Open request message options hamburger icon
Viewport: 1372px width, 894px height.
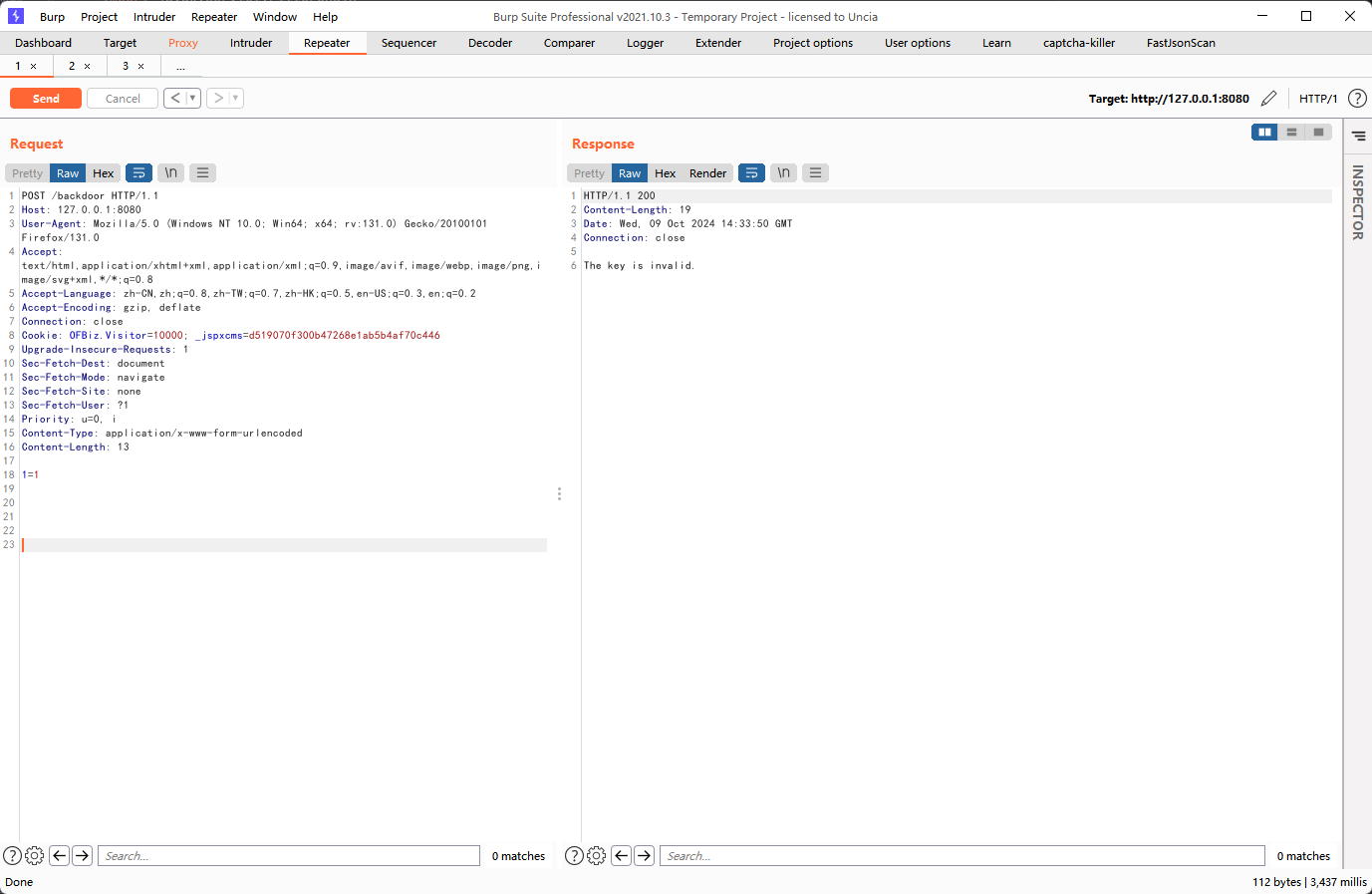pos(203,173)
